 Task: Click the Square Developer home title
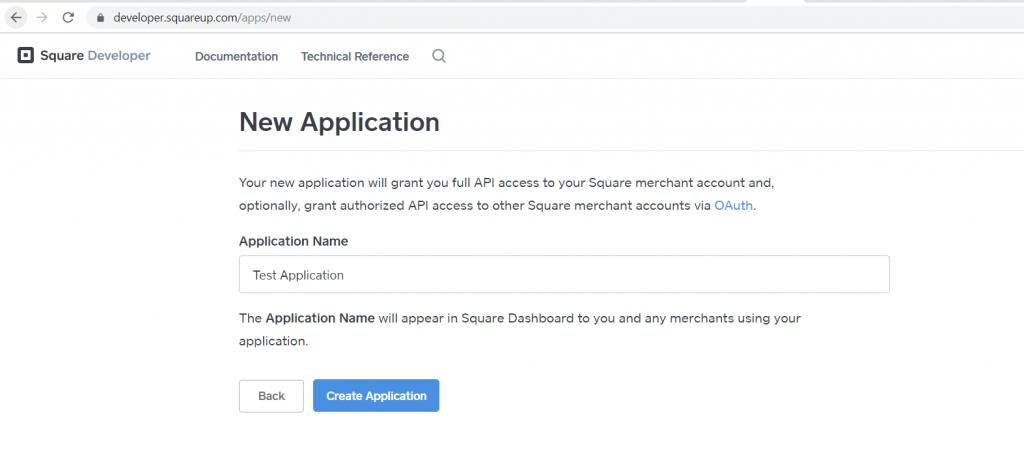pos(95,56)
